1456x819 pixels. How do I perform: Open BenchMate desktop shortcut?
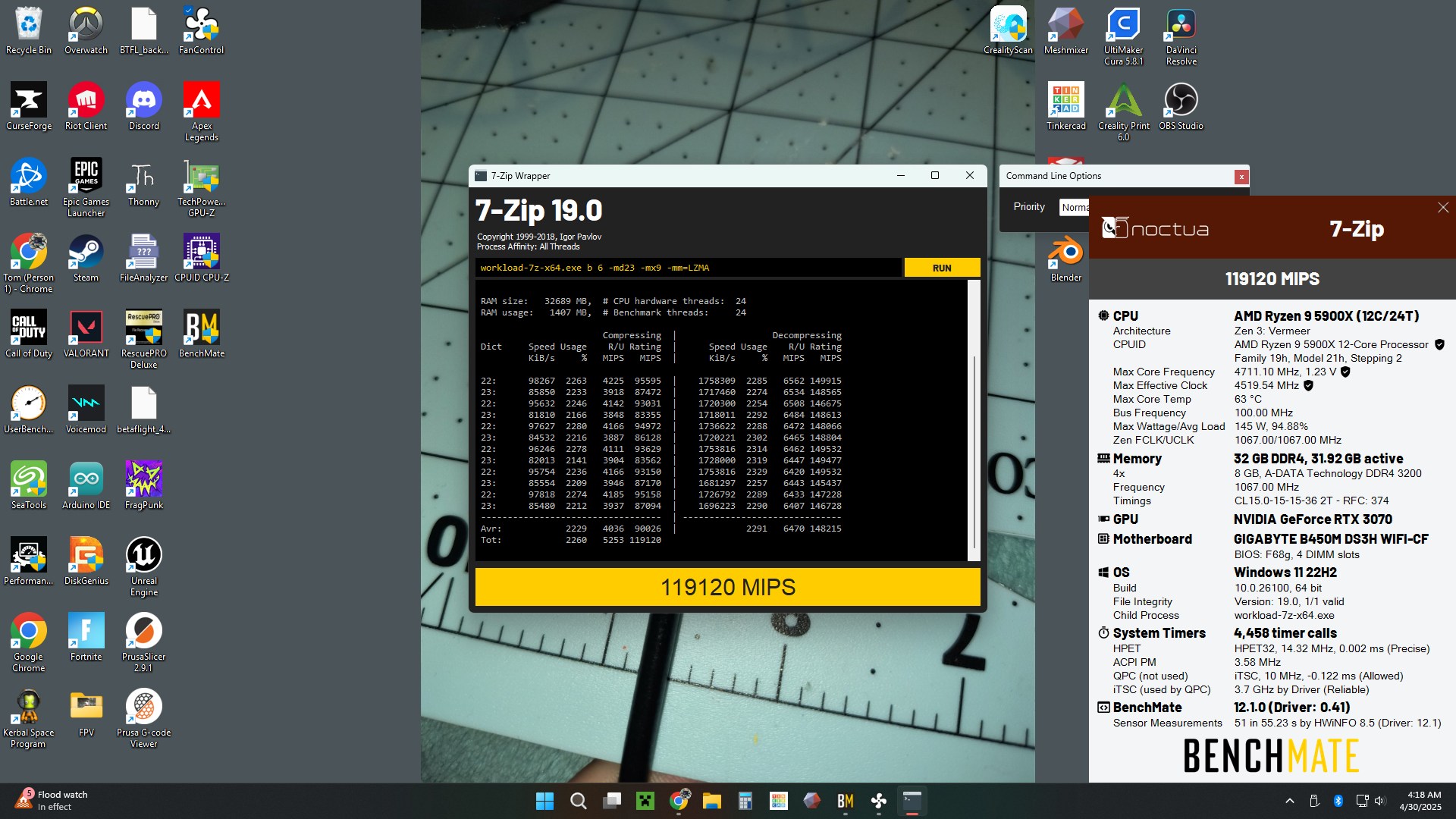201,335
